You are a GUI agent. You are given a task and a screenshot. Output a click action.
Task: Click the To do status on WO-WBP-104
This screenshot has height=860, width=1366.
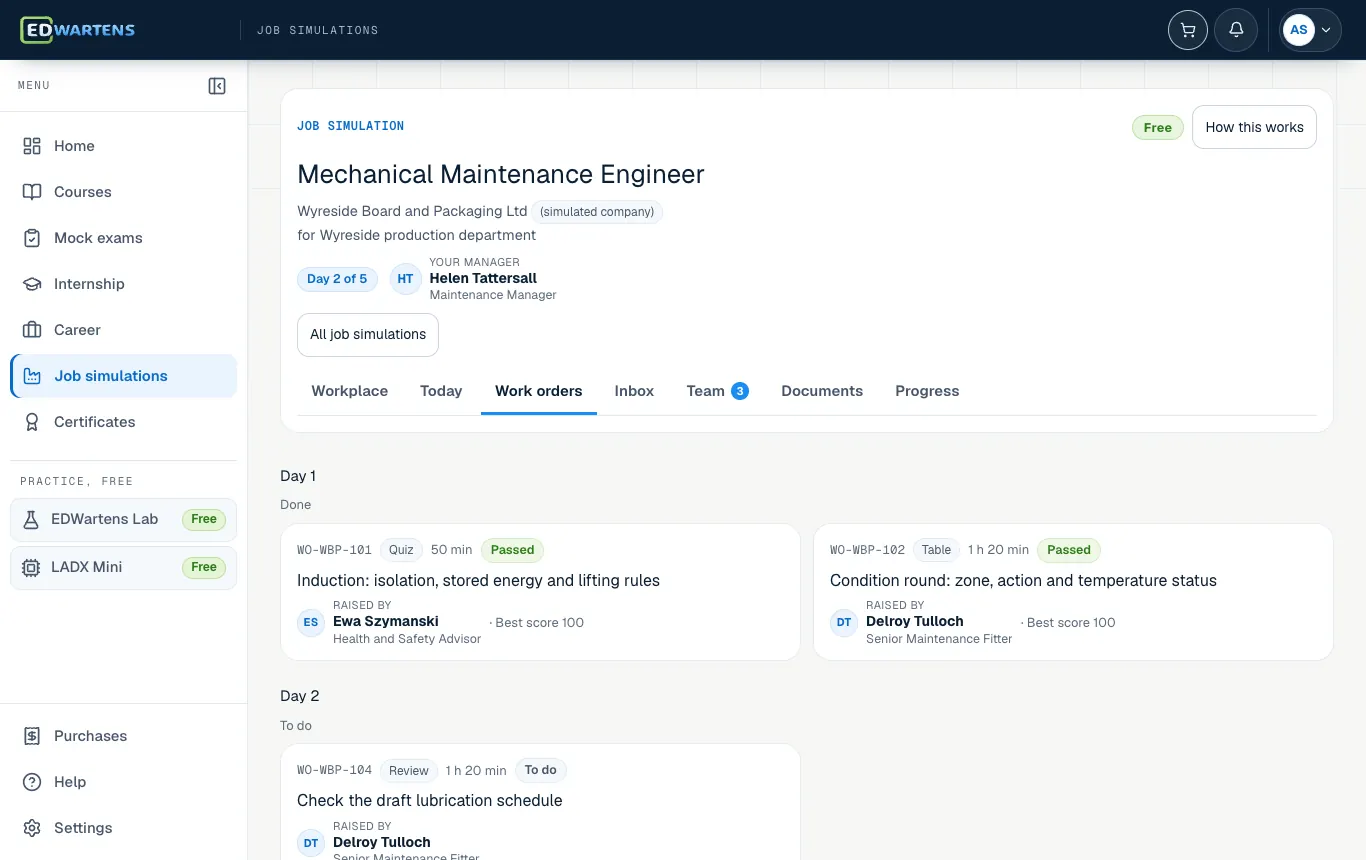541,770
